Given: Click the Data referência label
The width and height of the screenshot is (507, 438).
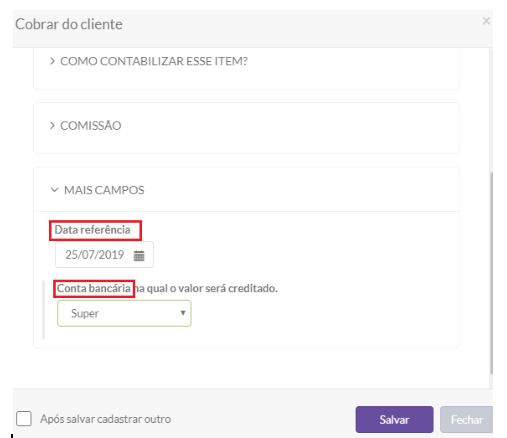Looking at the screenshot, I should (92, 230).
